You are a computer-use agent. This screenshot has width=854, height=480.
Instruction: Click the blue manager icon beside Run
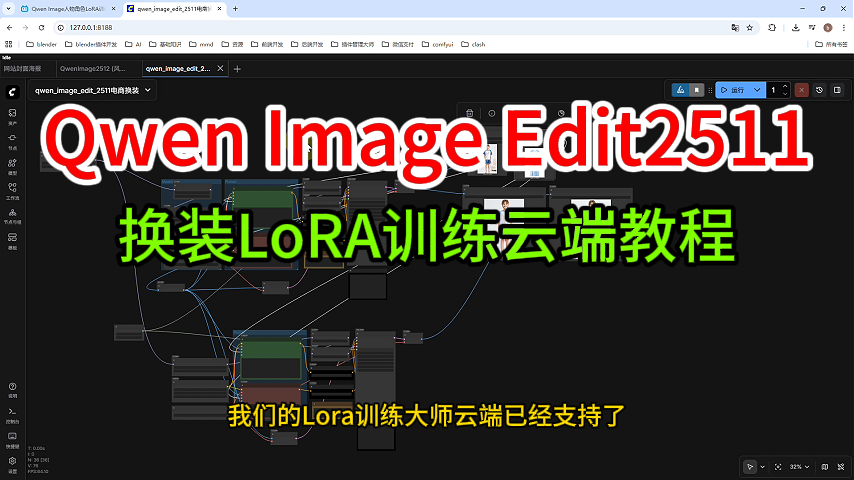point(680,90)
